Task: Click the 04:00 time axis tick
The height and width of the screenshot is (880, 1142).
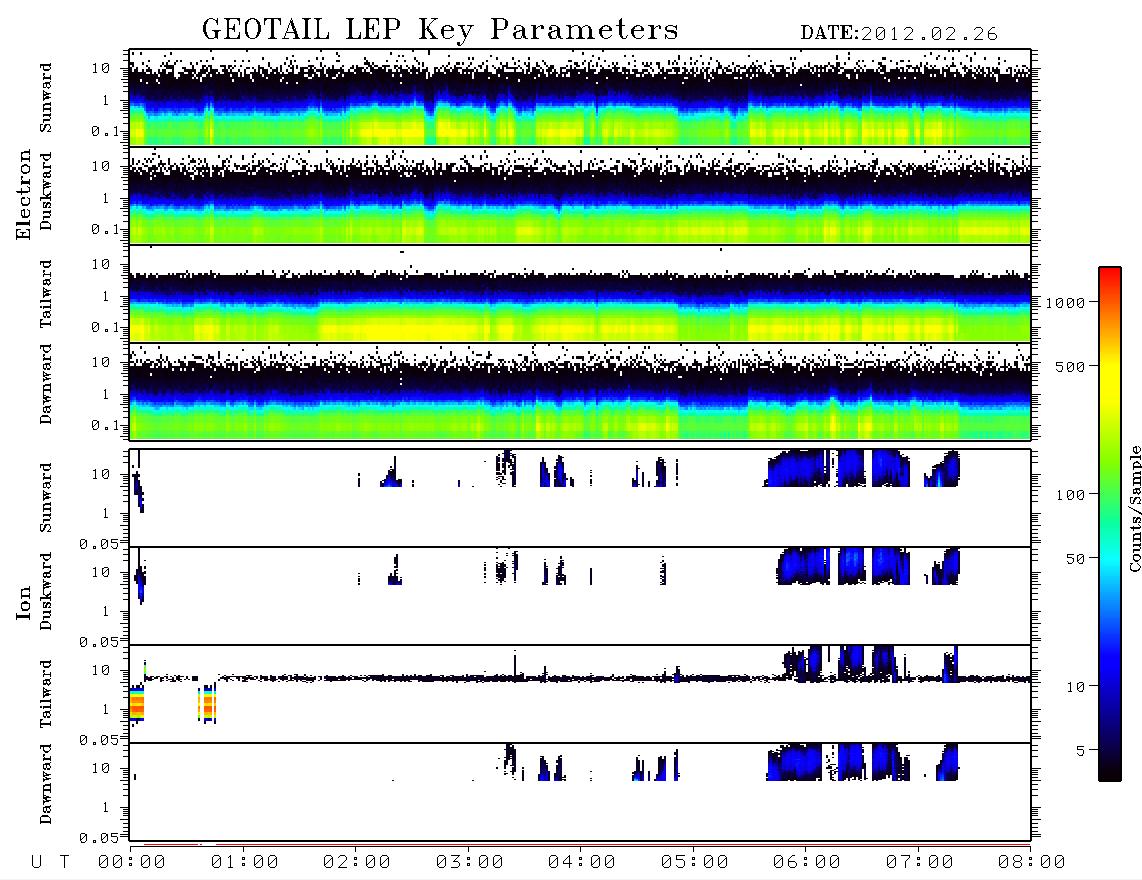Action: [x=582, y=863]
